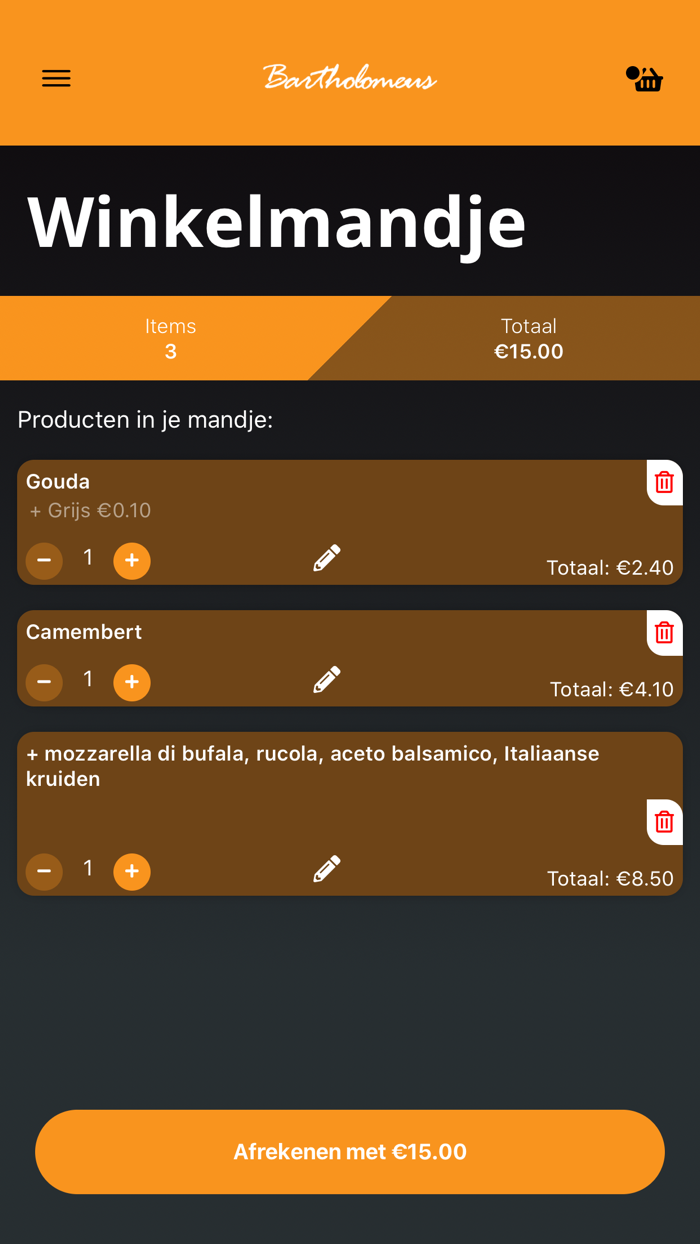Increase Camembert quantity
Image resolution: width=700 pixels, height=1244 pixels.
click(x=132, y=682)
